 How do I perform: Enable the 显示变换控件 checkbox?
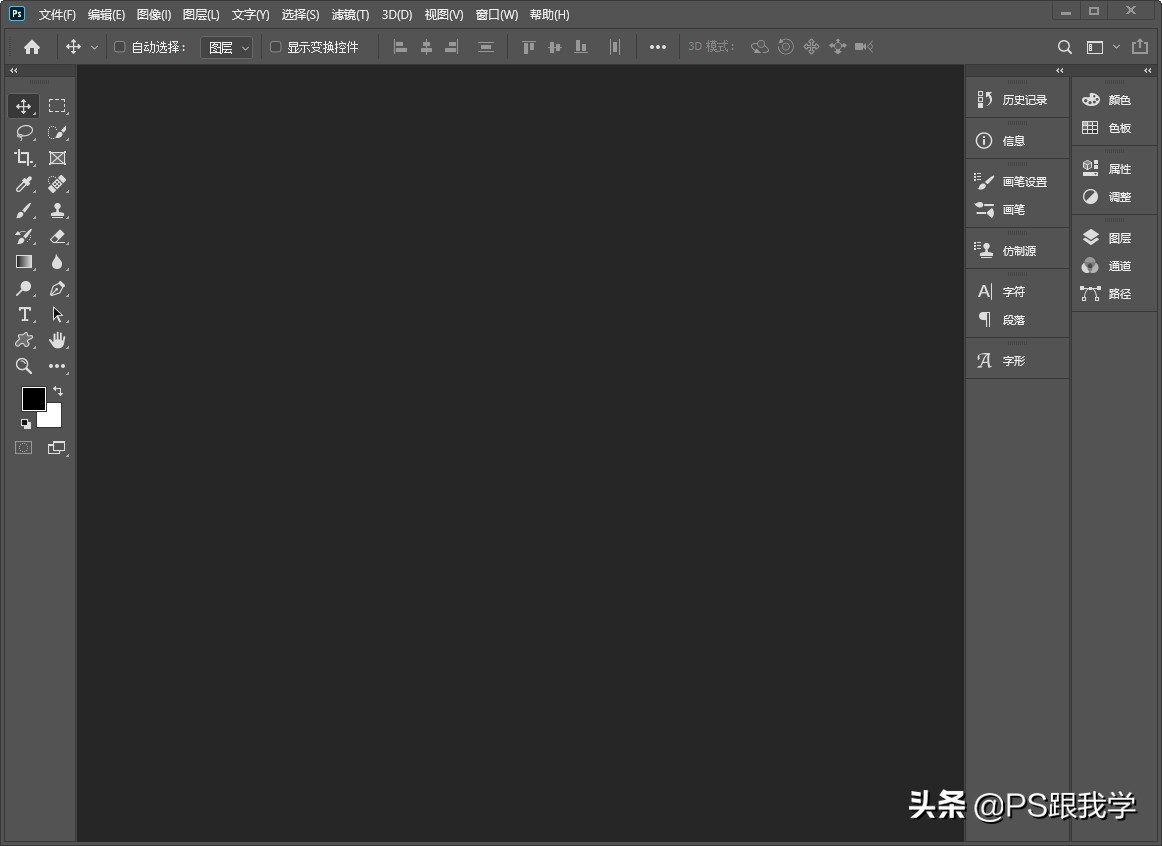coord(274,46)
